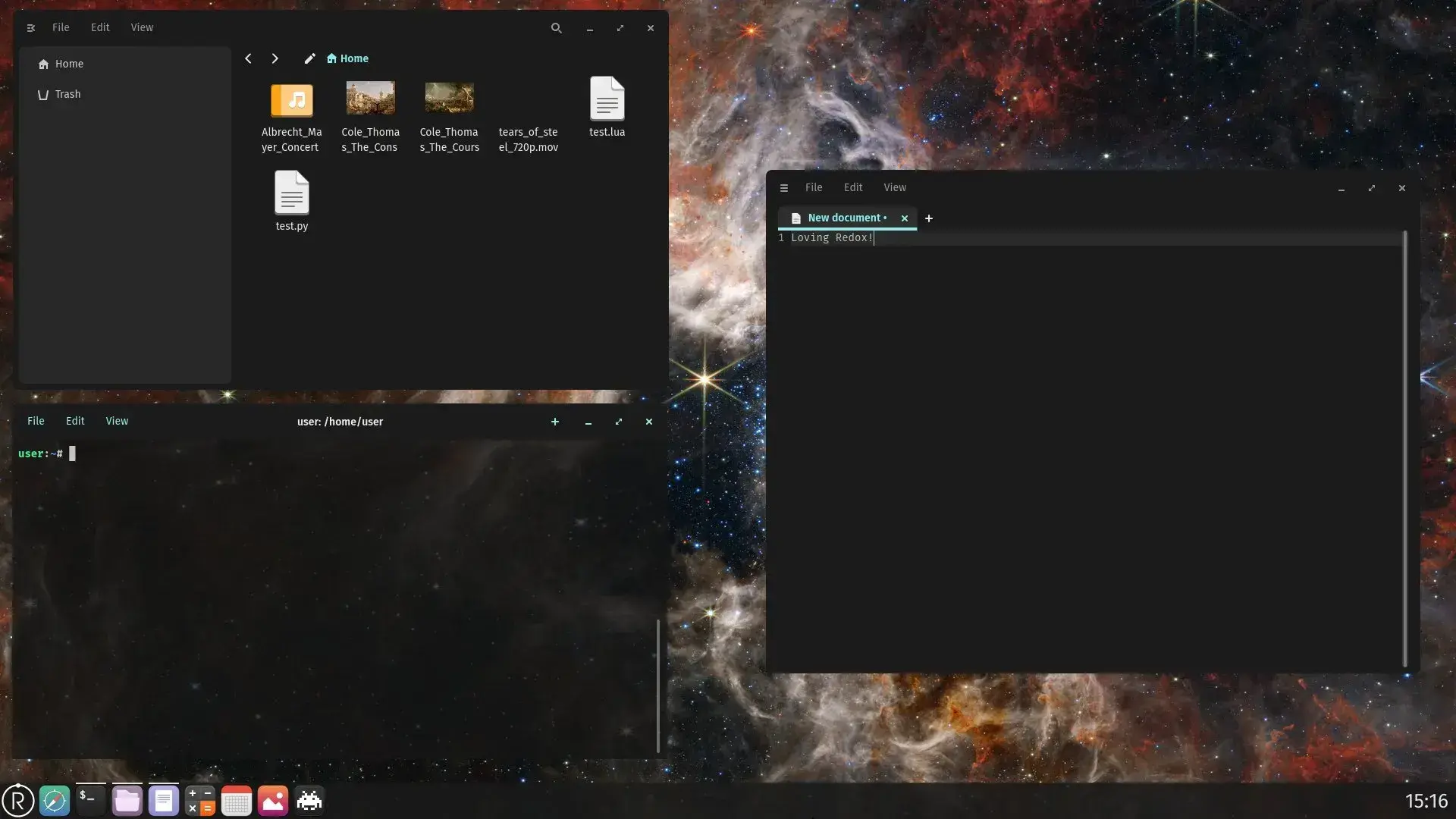Open the View menu in file manager
1456x819 pixels.
(142, 27)
